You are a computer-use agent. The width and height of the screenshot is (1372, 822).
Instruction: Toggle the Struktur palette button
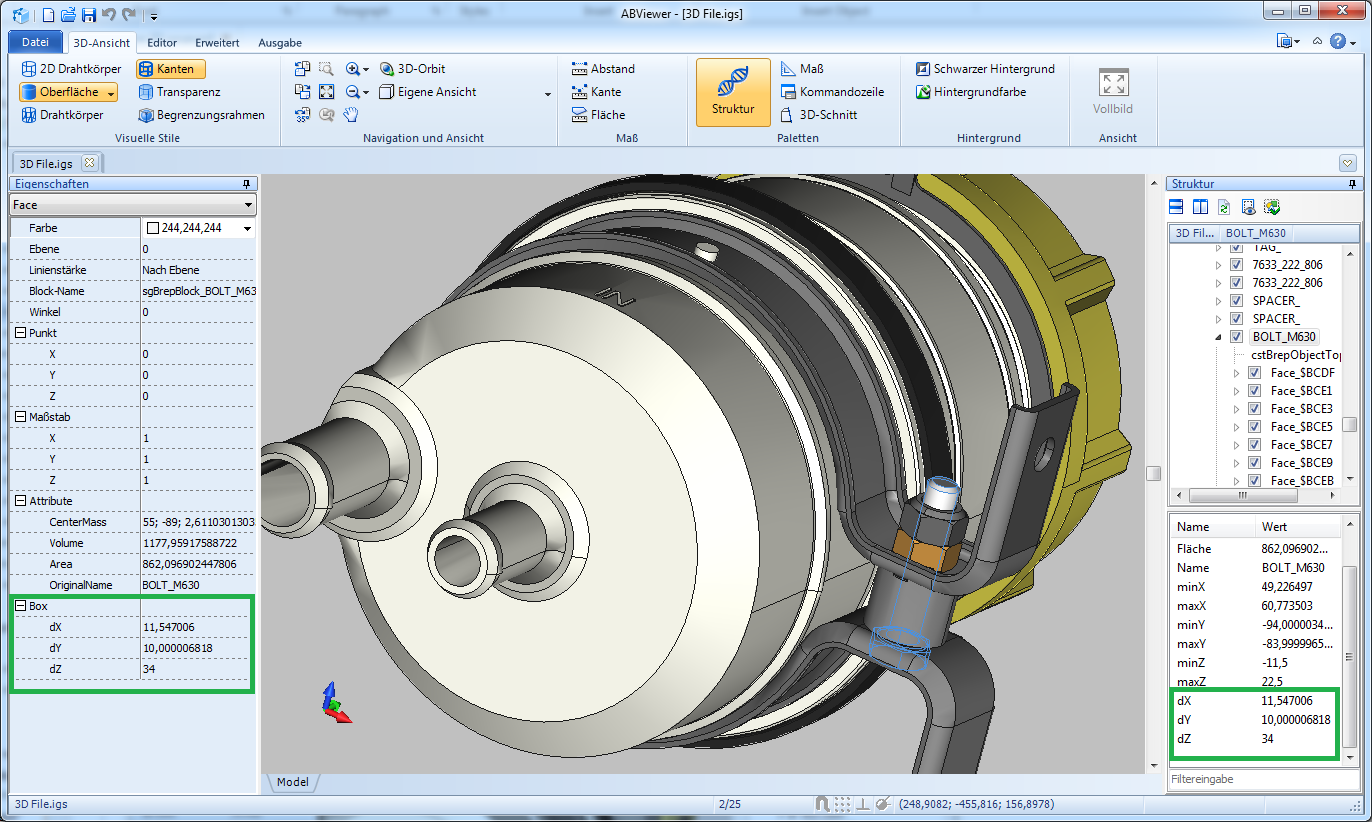coord(733,92)
